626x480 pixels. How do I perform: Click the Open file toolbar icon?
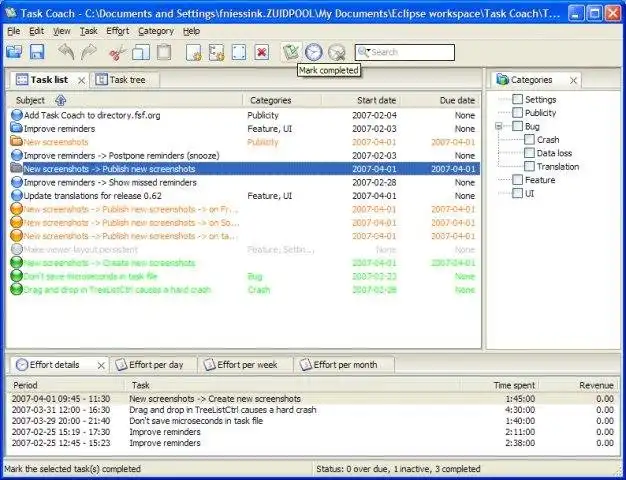(x=13, y=52)
